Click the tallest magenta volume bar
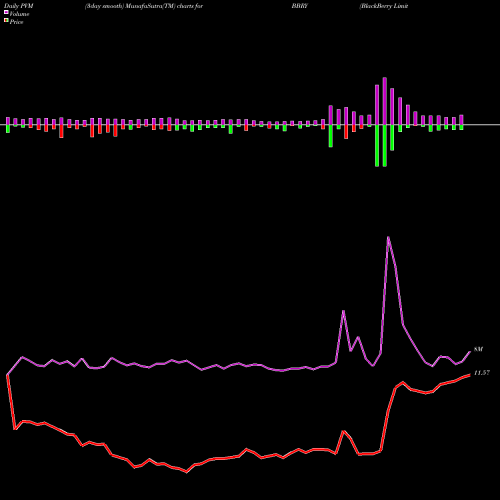The image size is (500, 500). [x=385, y=101]
